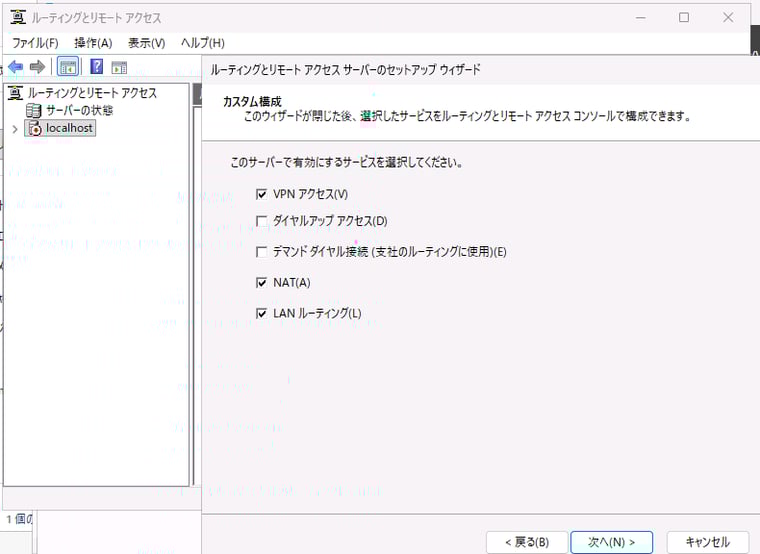The height and width of the screenshot is (554, 760).
Task: Enable the デマンド ダイヤル接続(E) checkbox
Action: point(261,252)
